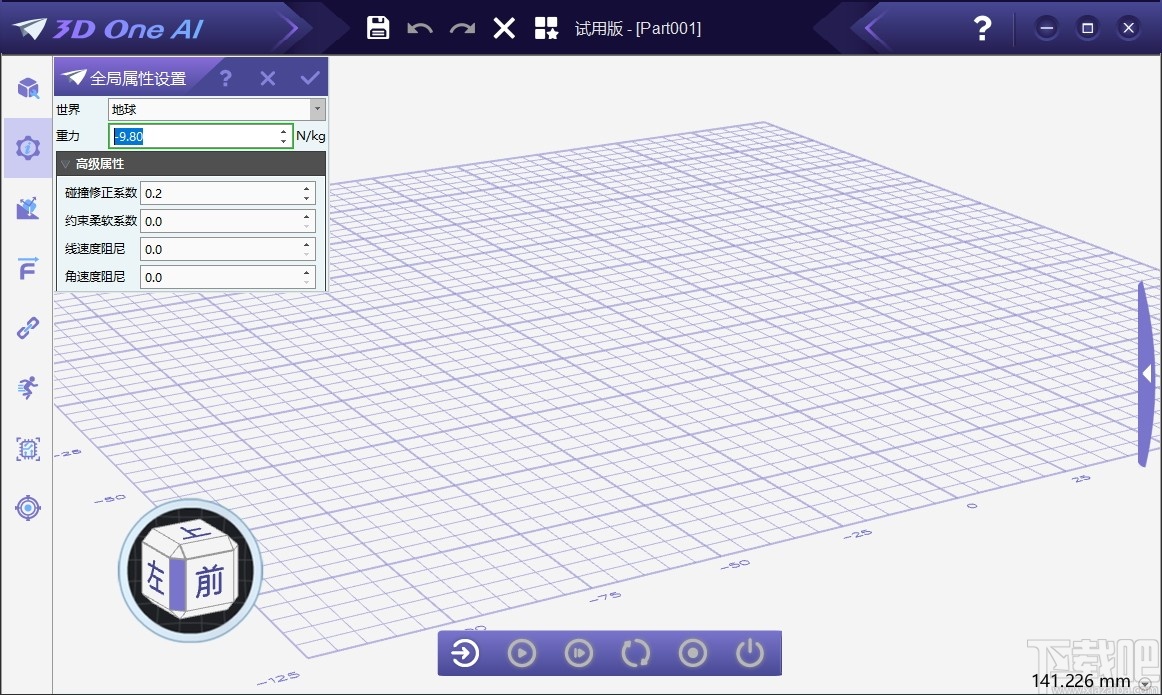Click the reset loop arrows button

click(635, 654)
